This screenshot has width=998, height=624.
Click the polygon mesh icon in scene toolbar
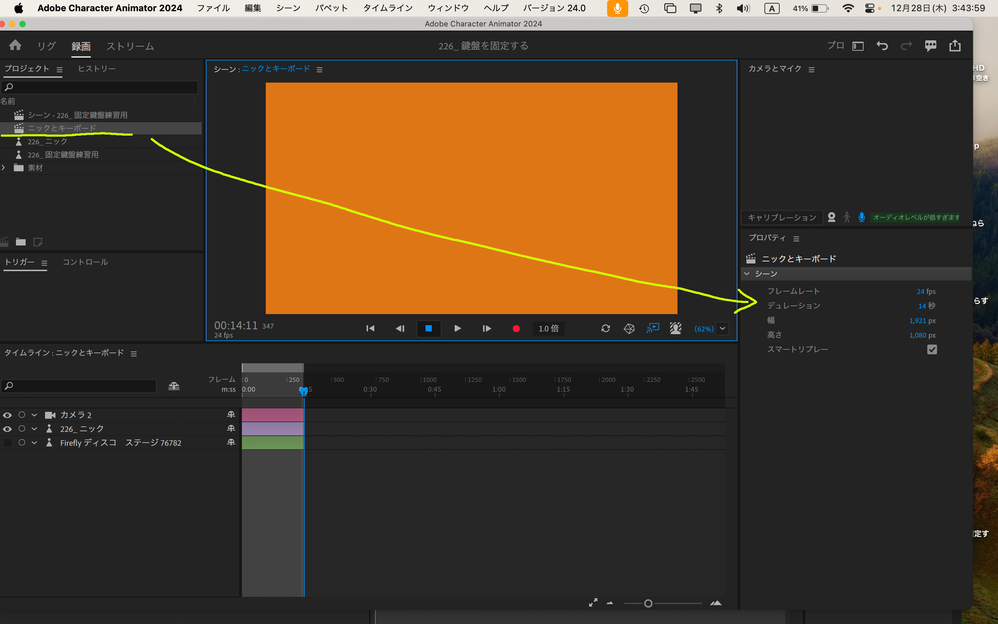coord(629,329)
